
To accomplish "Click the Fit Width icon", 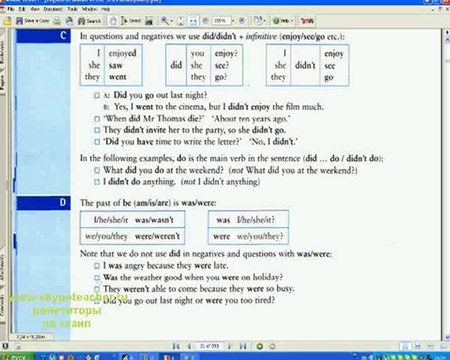I will pyautogui.click(x=193, y=21).
